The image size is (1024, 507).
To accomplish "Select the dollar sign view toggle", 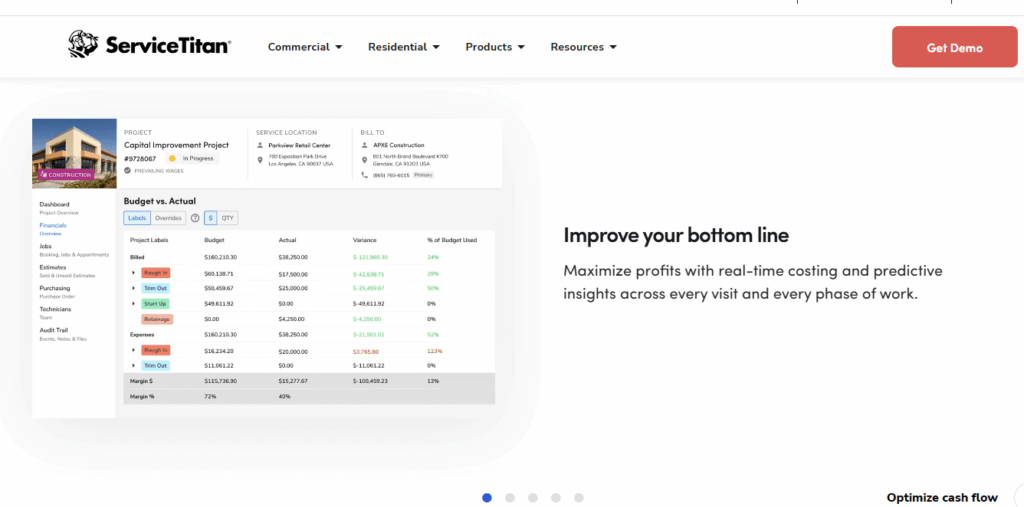I will point(210,218).
